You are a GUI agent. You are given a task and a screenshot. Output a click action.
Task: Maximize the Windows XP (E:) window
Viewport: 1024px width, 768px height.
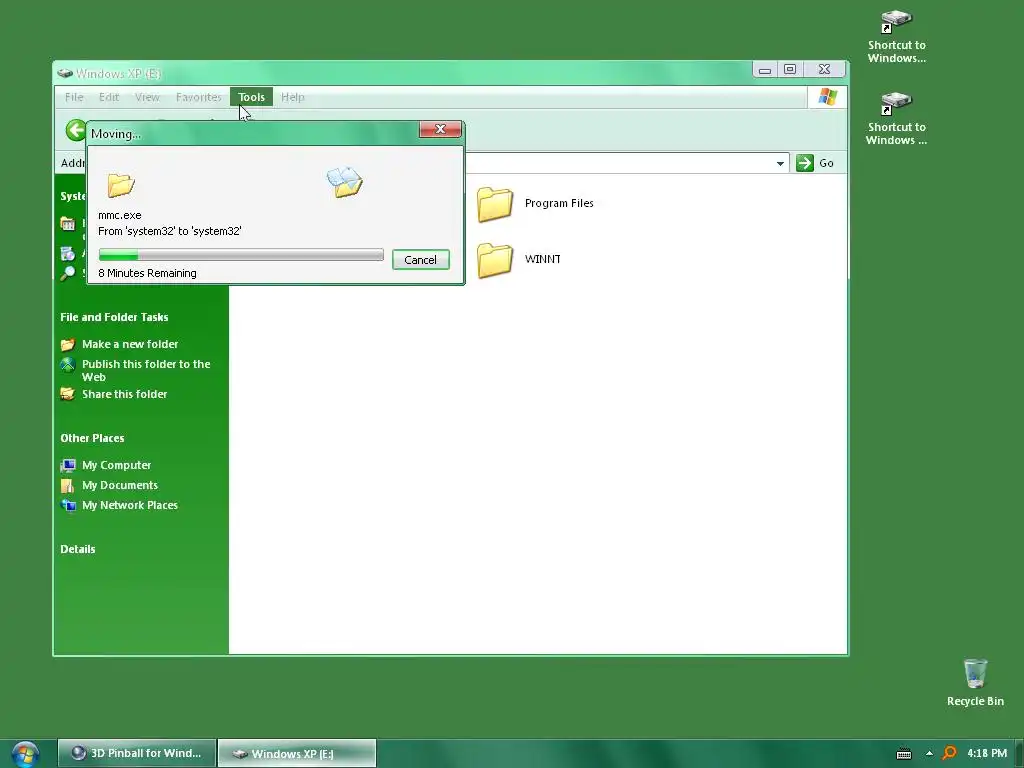tap(790, 69)
